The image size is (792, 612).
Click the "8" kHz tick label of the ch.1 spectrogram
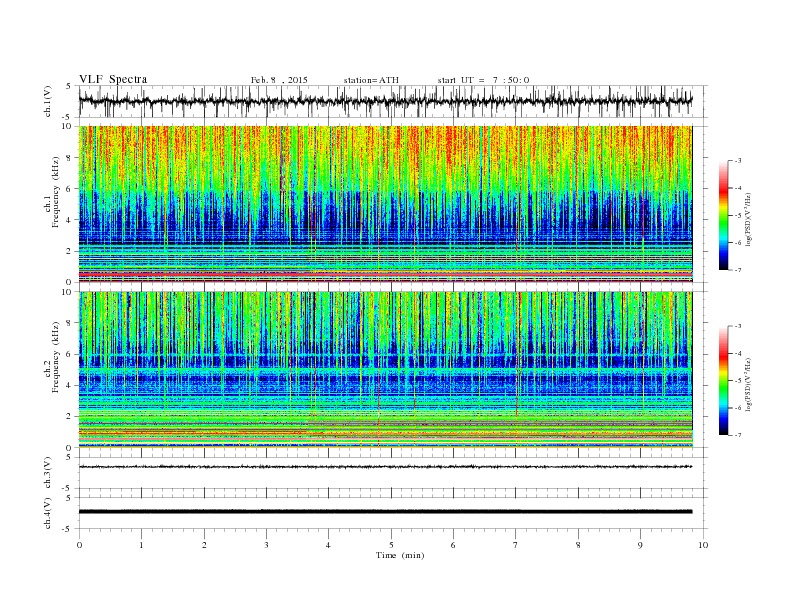70,158
